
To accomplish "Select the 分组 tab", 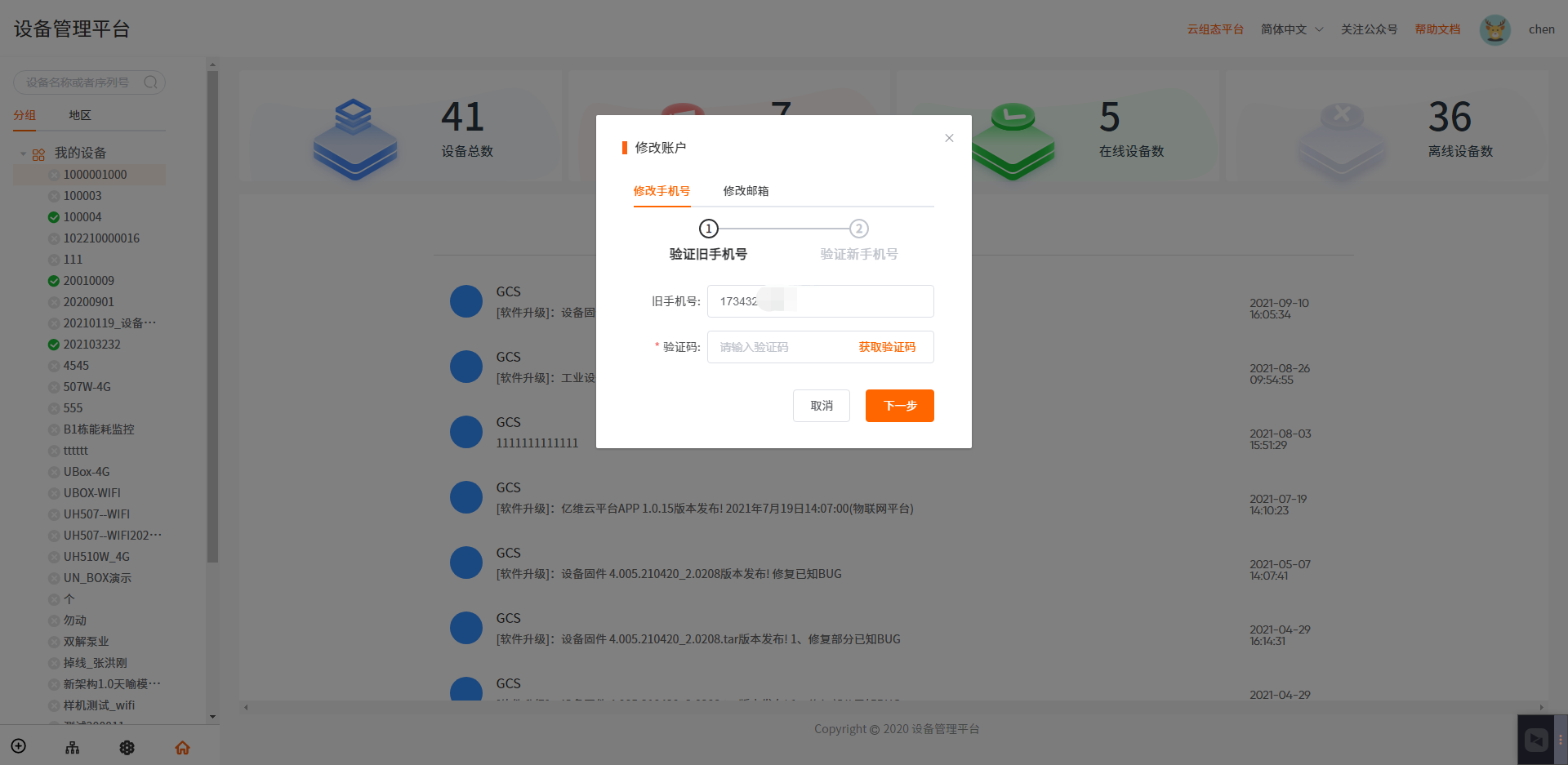I will 24,115.
